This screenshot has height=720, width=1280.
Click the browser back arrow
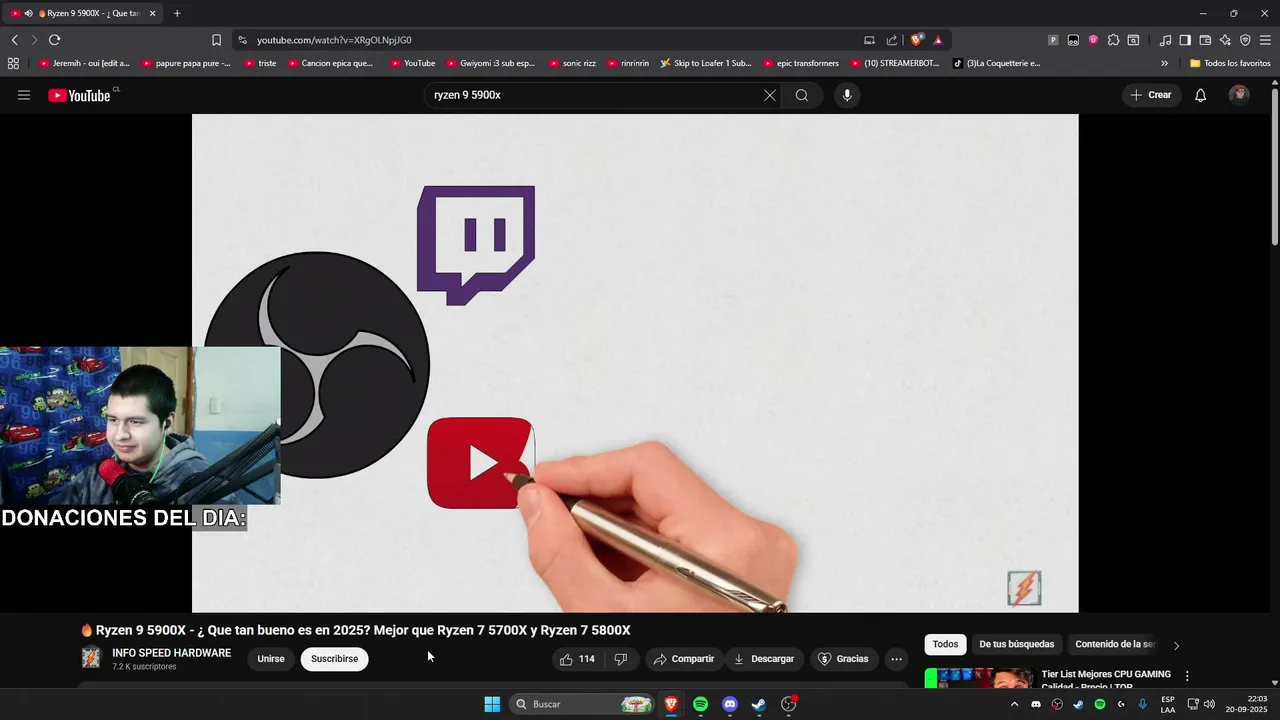[15, 40]
